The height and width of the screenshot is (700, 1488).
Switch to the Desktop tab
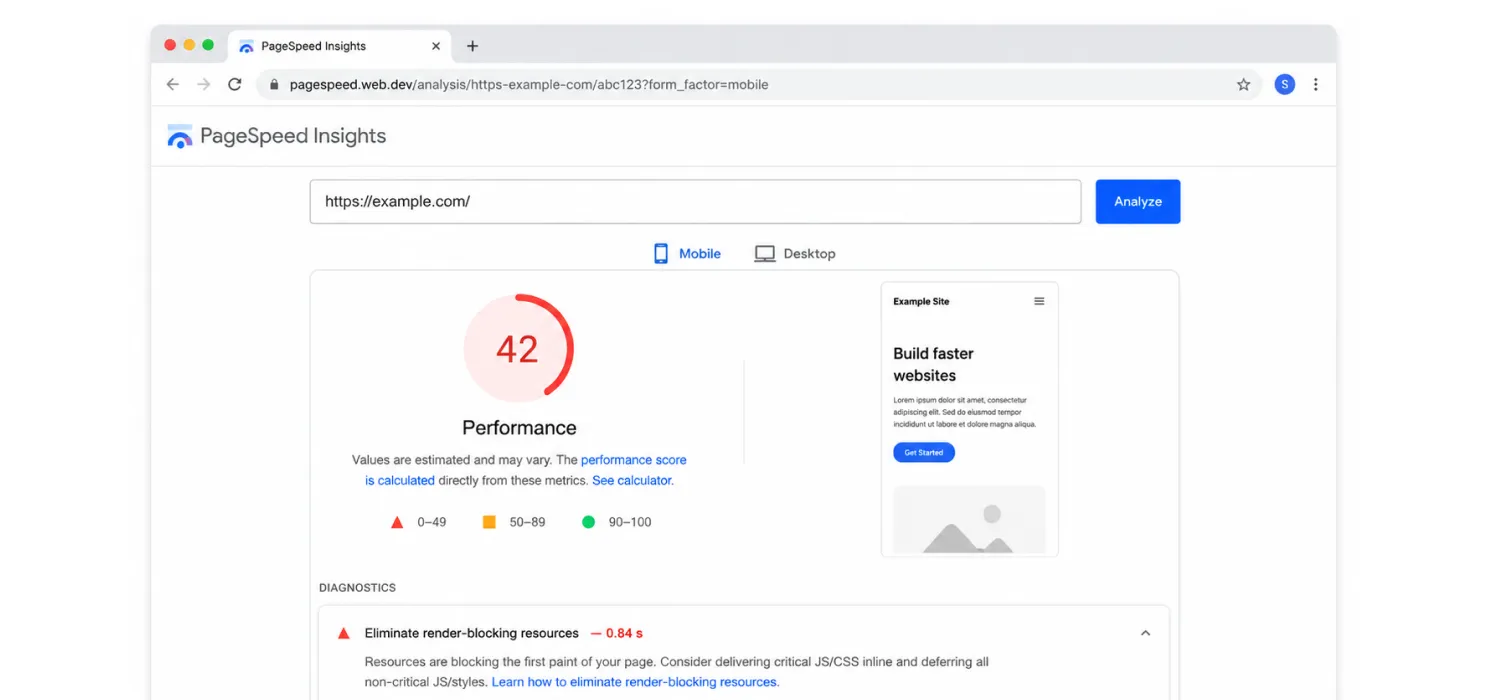795,254
